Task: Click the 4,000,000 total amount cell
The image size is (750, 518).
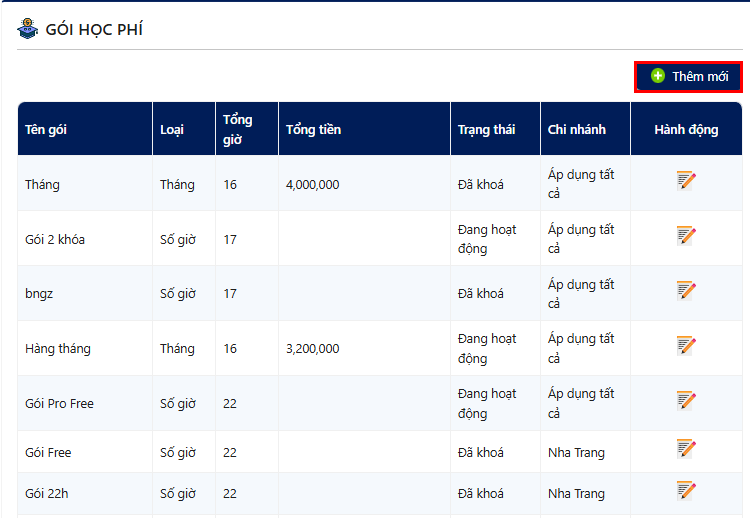Action: point(312,185)
